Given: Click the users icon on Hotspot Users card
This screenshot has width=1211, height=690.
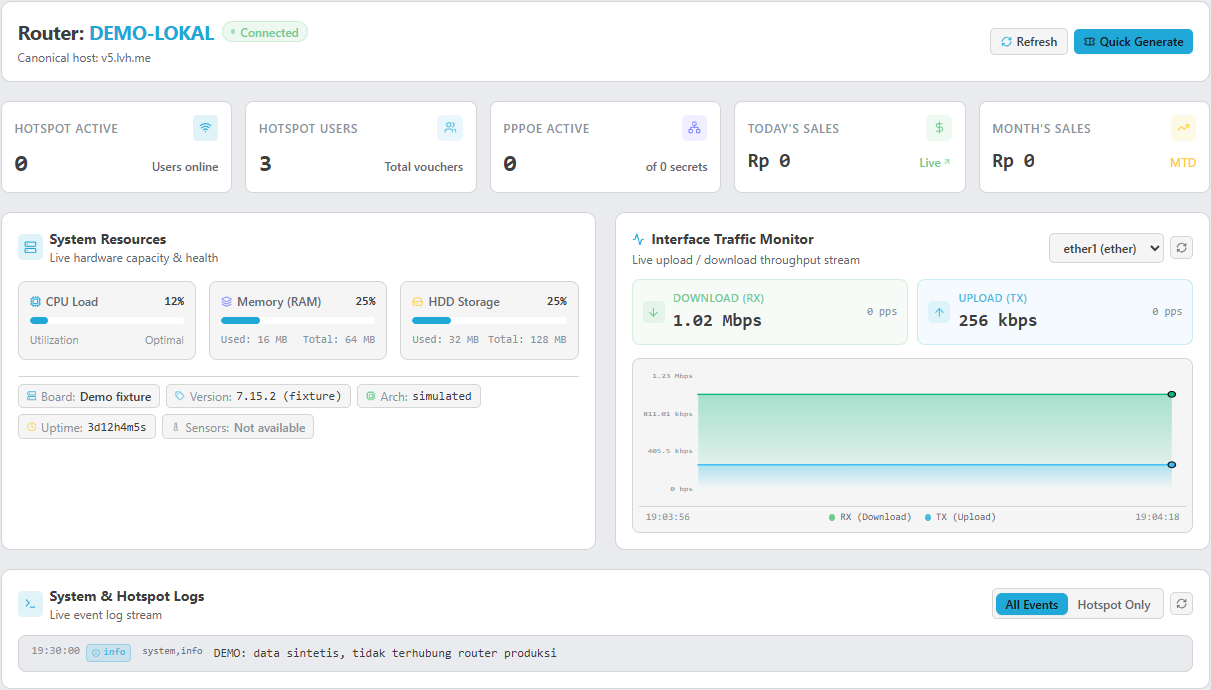Looking at the screenshot, I should (450, 128).
